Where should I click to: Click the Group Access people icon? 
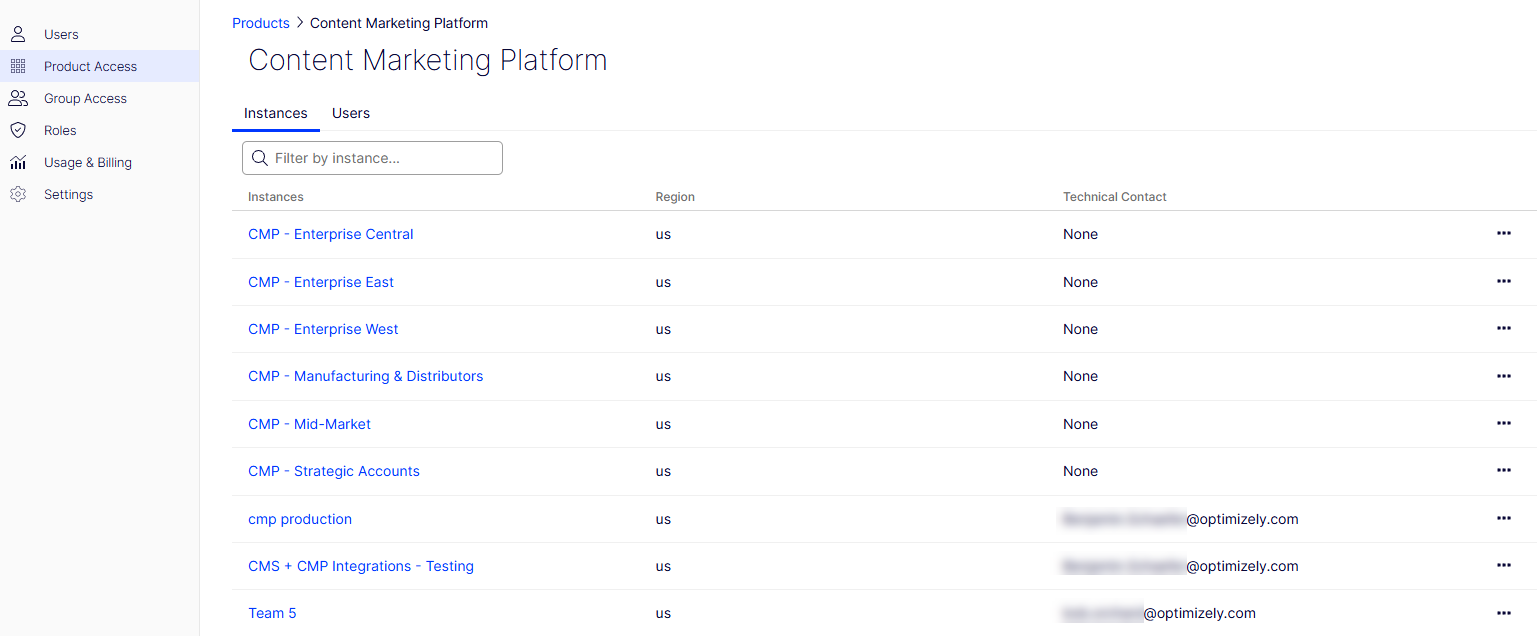click(x=18, y=98)
